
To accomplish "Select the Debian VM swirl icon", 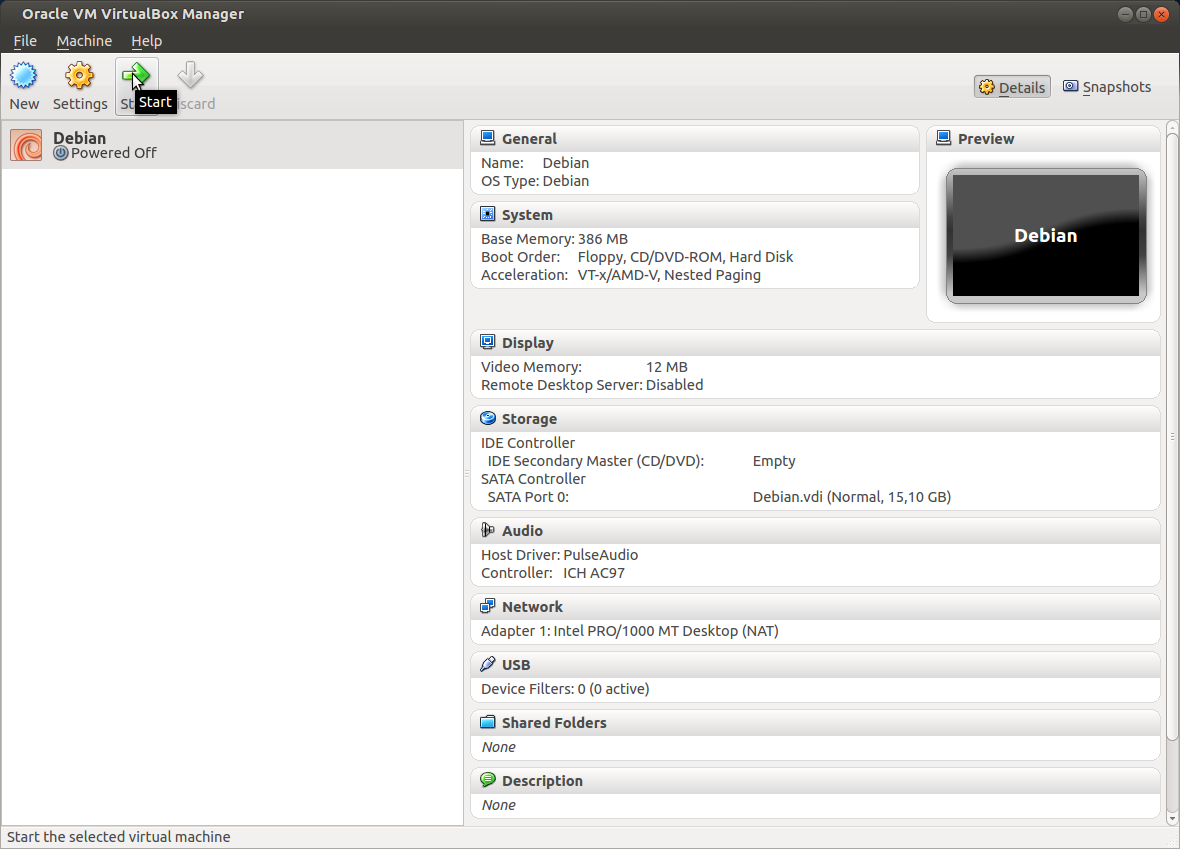I will point(26,145).
